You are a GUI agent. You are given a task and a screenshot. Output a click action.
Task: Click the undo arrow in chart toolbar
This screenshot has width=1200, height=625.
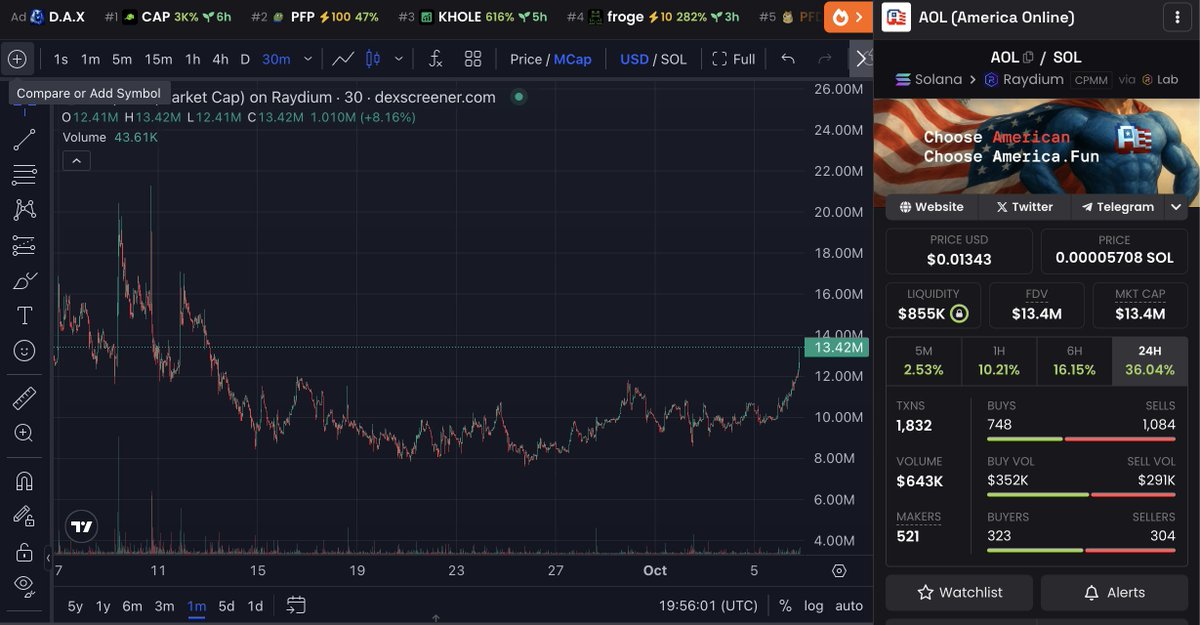pos(788,59)
